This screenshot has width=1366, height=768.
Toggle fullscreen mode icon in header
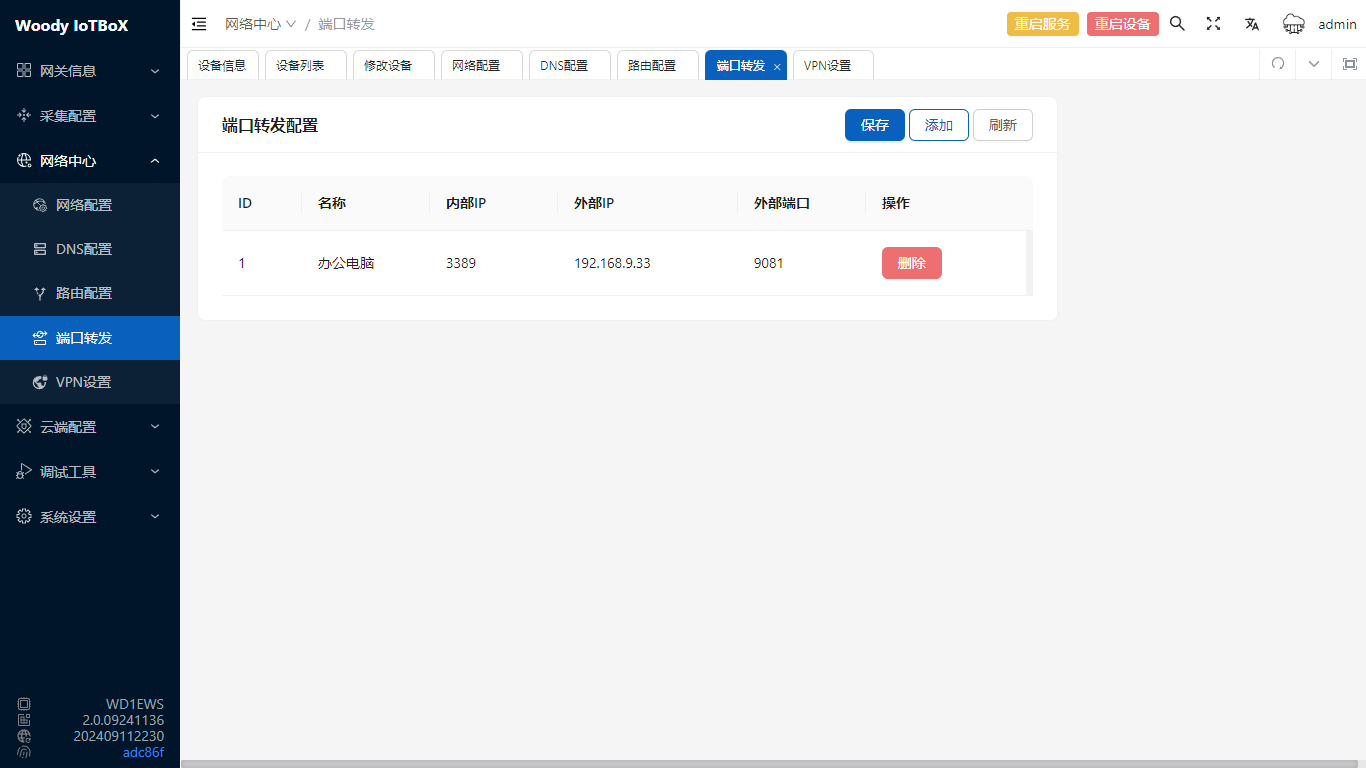coord(1213,24)
